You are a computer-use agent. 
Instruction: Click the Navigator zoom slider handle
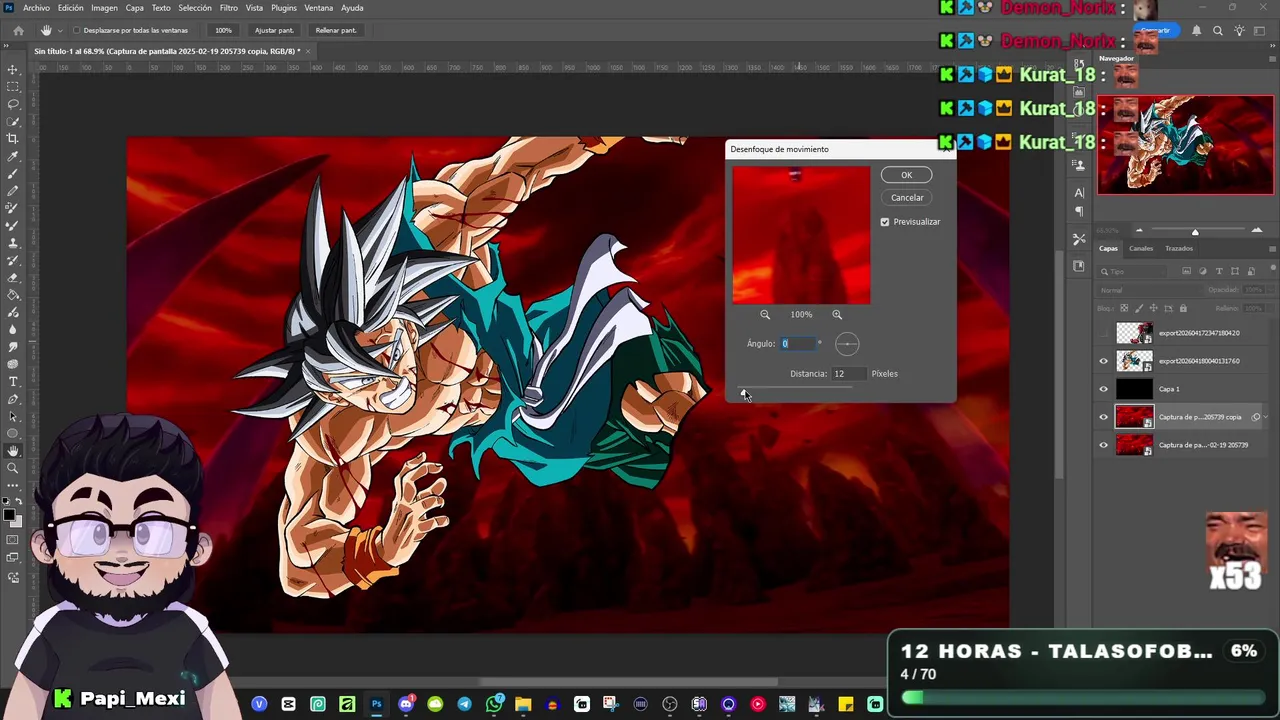point(1195,232)
